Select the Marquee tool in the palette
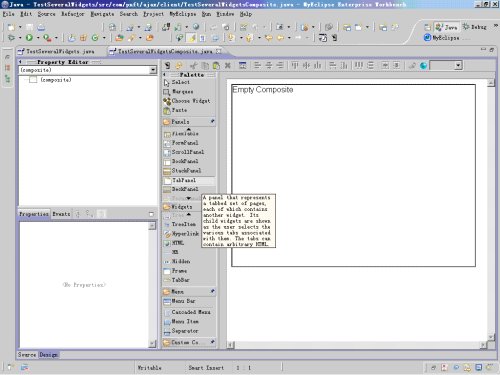This screenshot has width=500, height=375. click(x=178, y=91)
